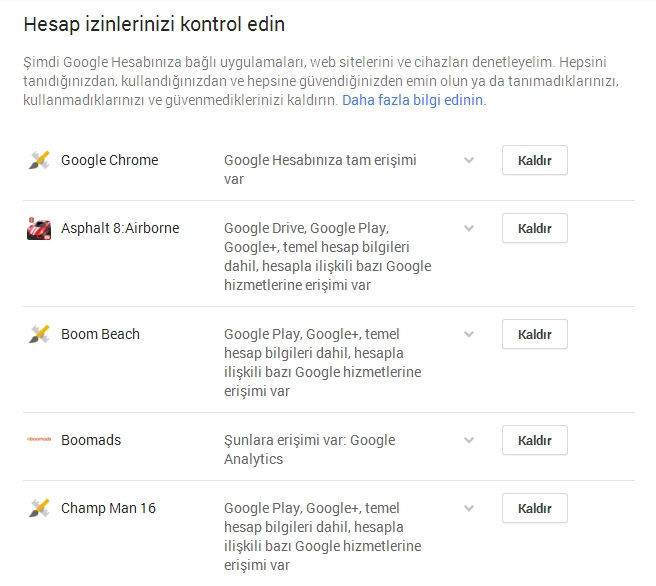Screen dimensions: 656x586
Task: Expand Champ Man 16 permission details
Action: pos(469,508)
